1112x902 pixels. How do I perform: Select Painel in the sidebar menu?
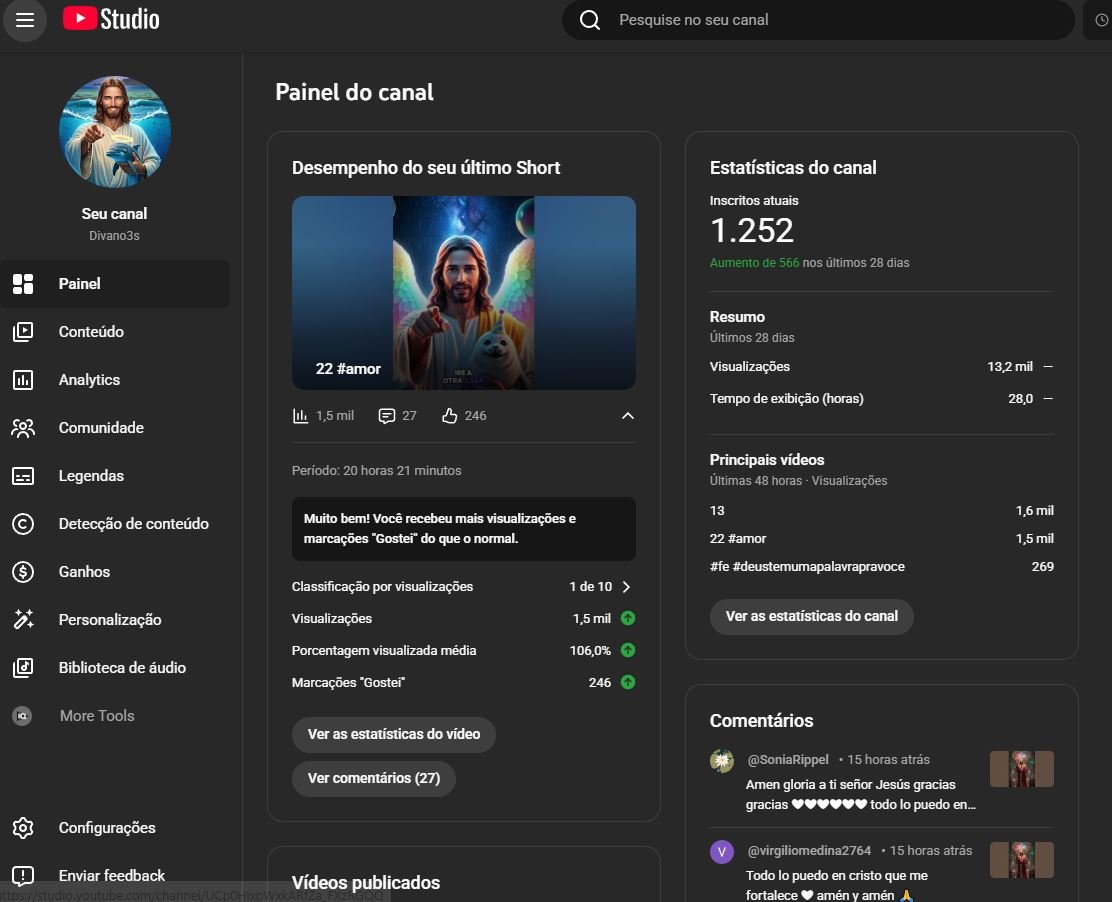(80, 284)
